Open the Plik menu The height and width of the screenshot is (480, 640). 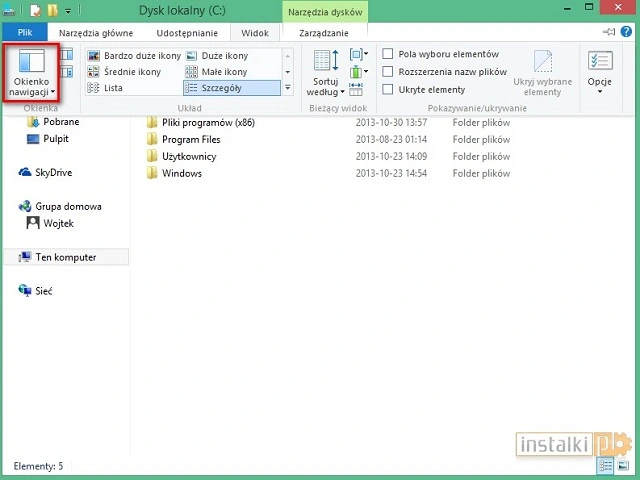point(25,33)
